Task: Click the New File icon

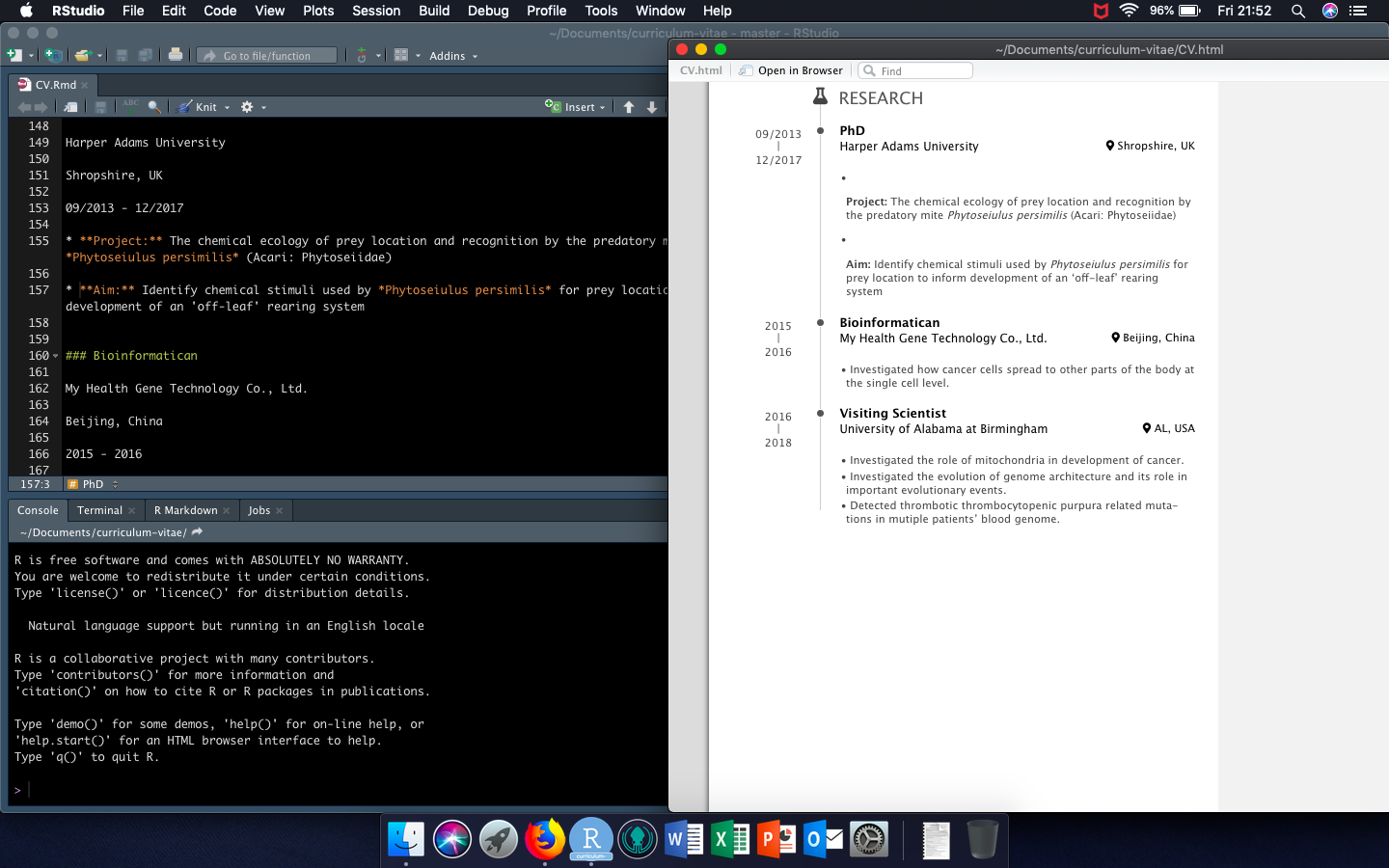Action: [14, 55]
